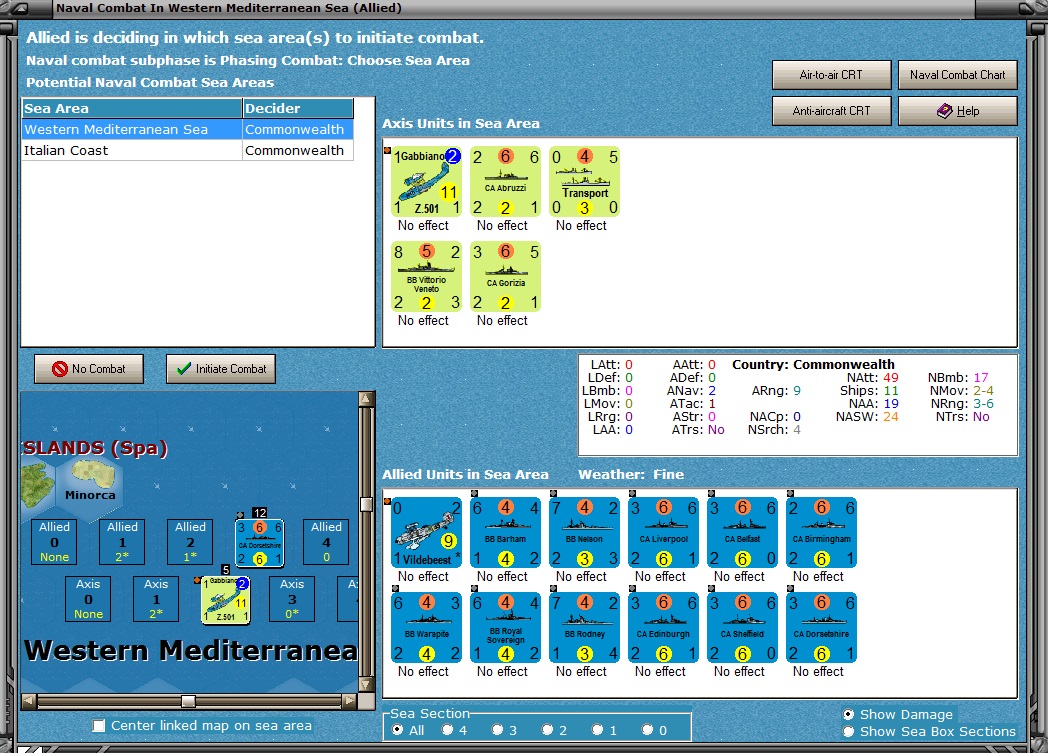Select the BB Warspite battleship counter
This screenshot has width=1048, height=753.
click(x=426, y=627)
